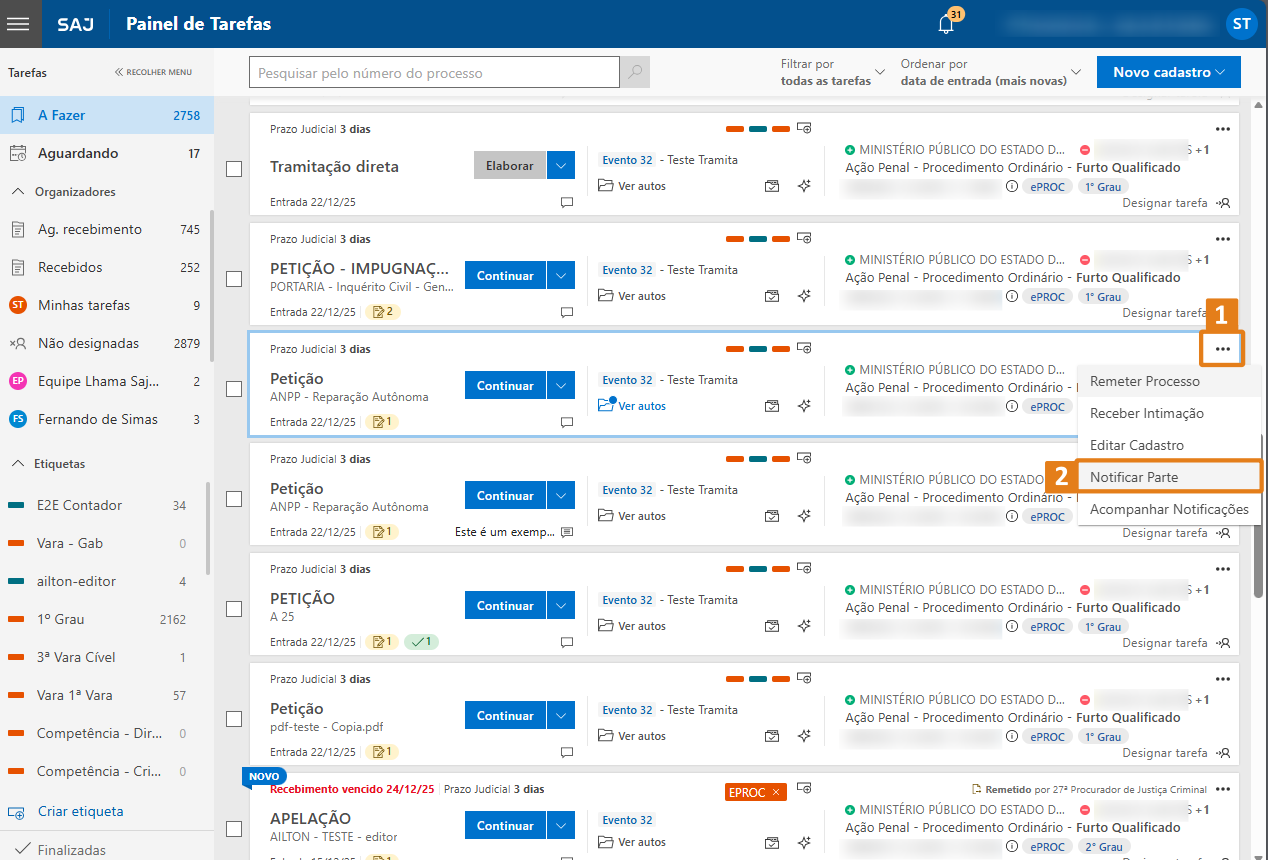Click the ST user avatar
The width and height of the screenshot is (1268, 860).
coord(1241,24)
